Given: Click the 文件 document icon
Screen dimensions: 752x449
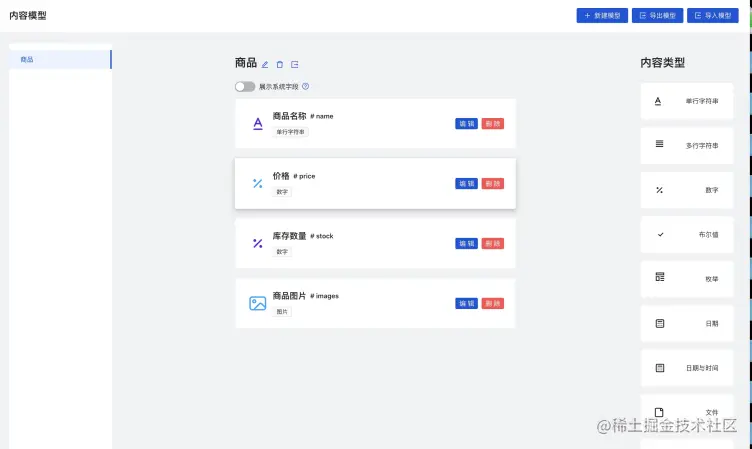Looking at the screenshot, I should [659, 413].
